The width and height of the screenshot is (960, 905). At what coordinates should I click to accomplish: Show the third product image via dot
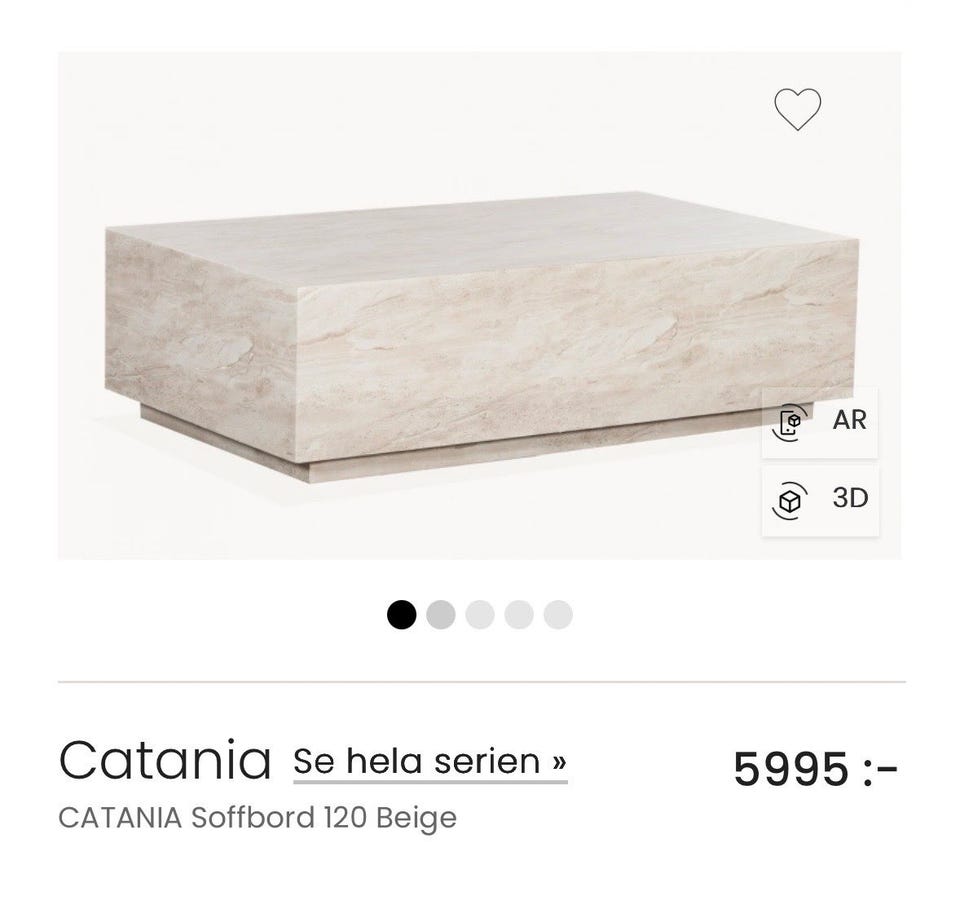coord(480,614)
